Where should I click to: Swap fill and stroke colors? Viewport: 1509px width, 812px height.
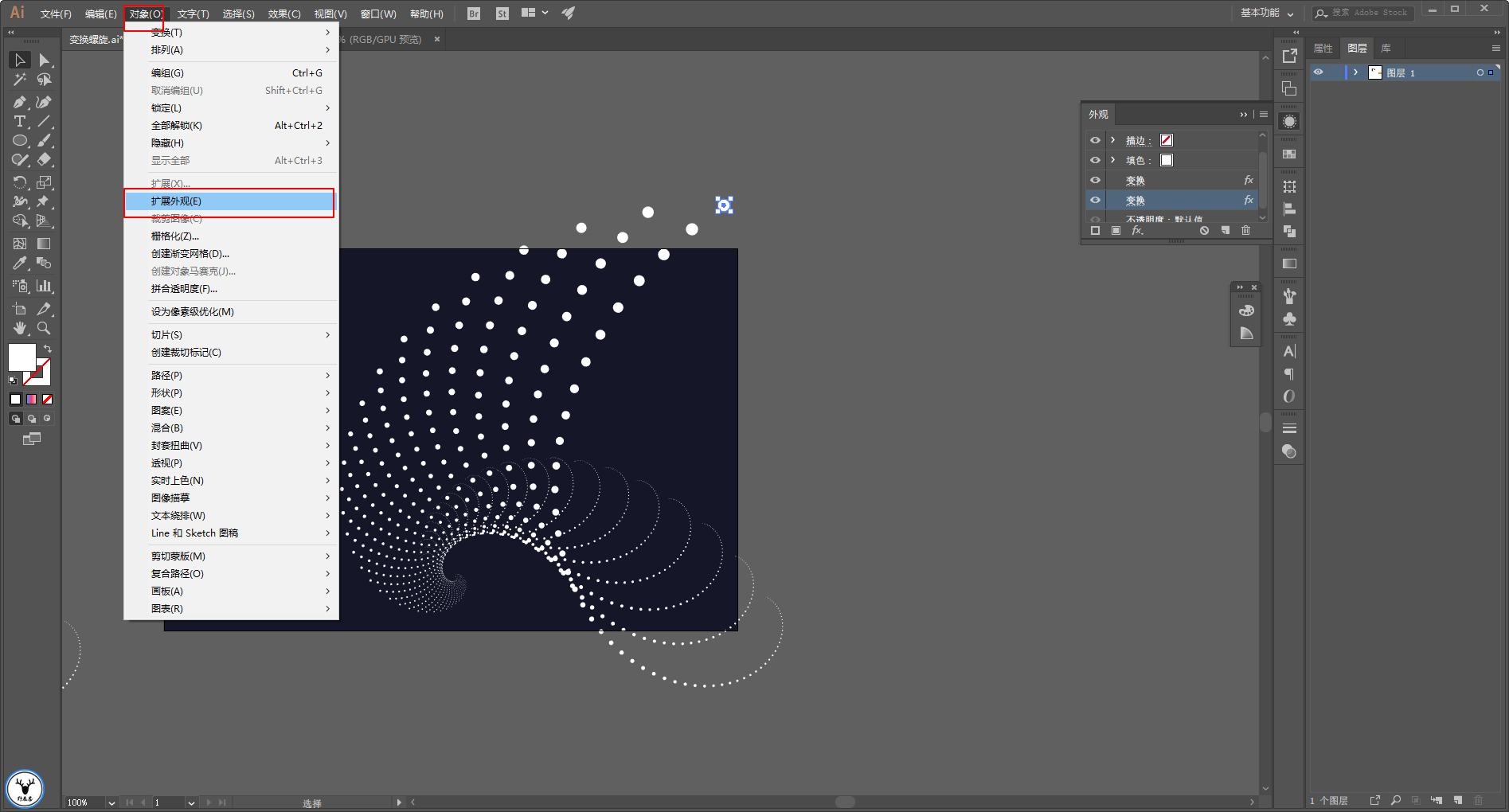(48, 349)
